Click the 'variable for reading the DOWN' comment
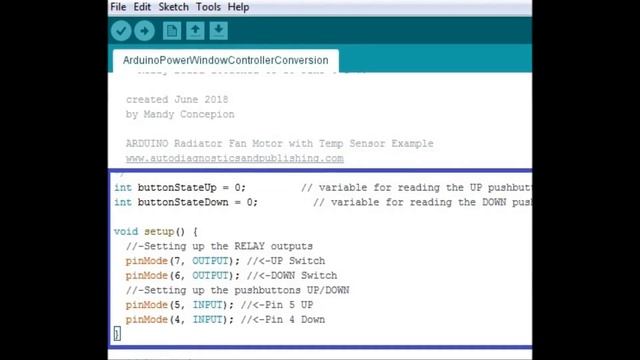The height and width of the screenshot is (360, 640). click(x=422, y=202)
